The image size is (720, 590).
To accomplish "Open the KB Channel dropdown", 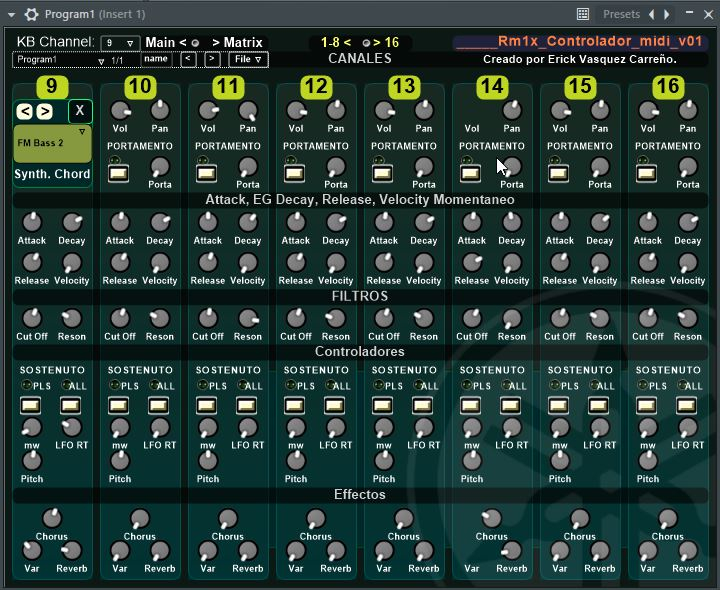I will tap(120, 43).
